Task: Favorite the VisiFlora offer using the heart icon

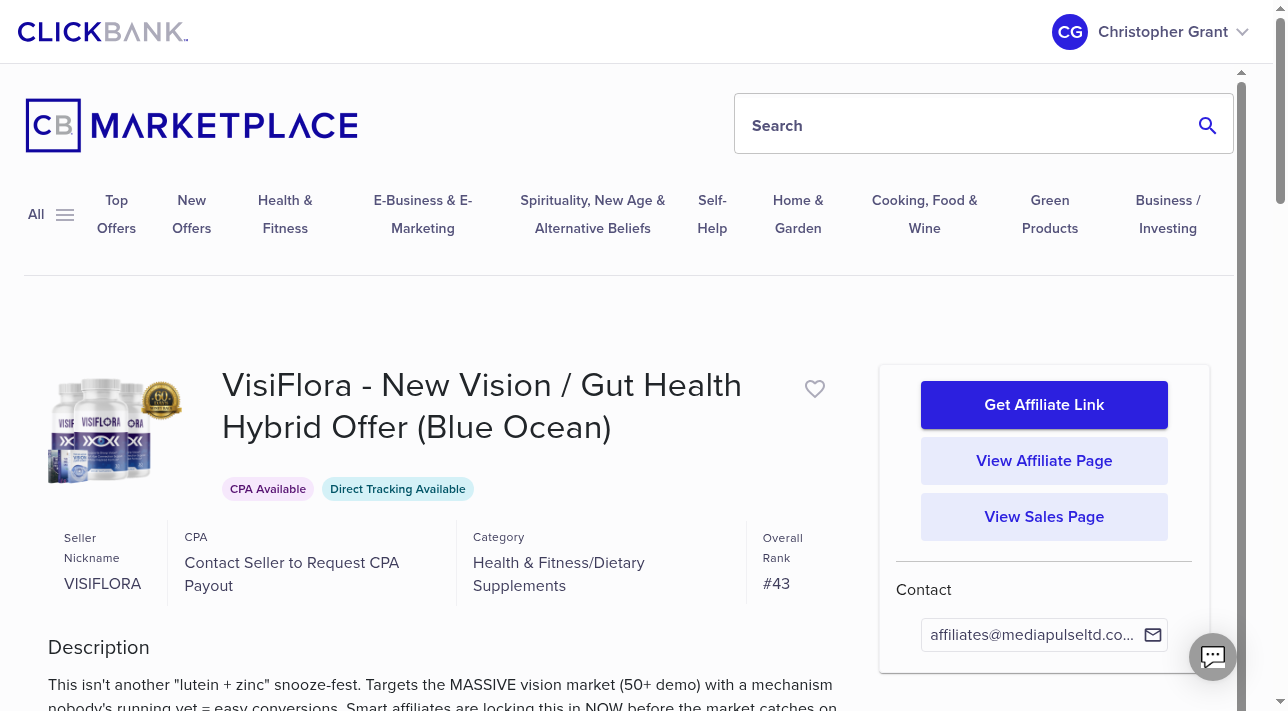Action: coord(815,389)
